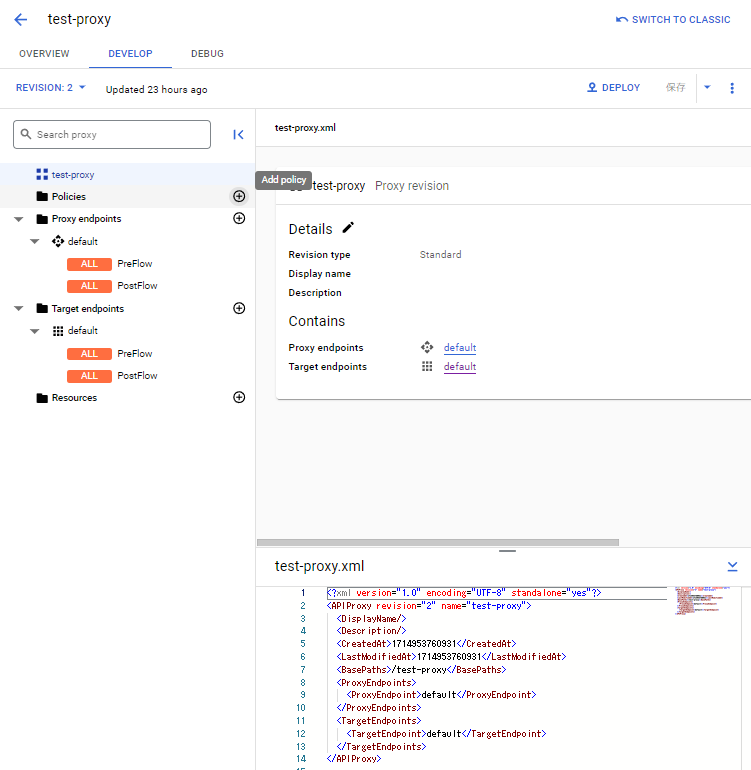Click the Resources folder icon
This screenshot has width=751, height=770.
[42, 398]
